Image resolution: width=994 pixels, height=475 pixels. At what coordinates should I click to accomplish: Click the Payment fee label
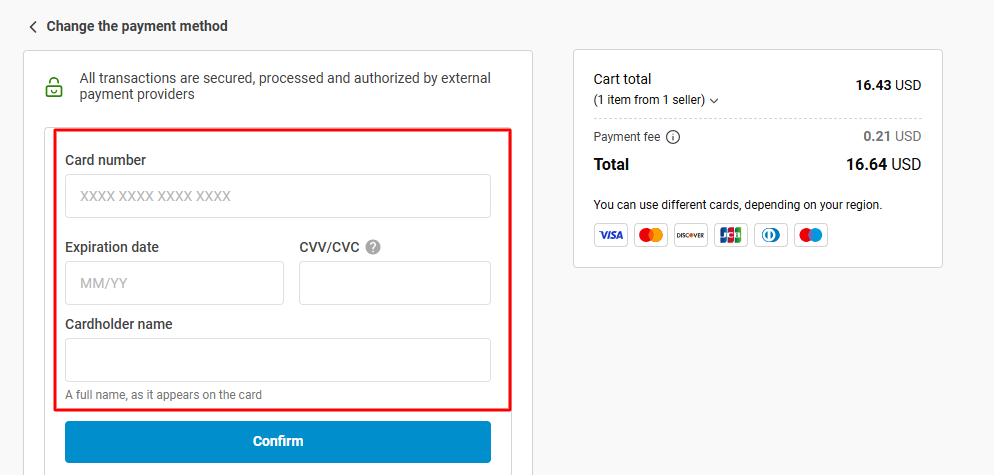pos(627,137)
